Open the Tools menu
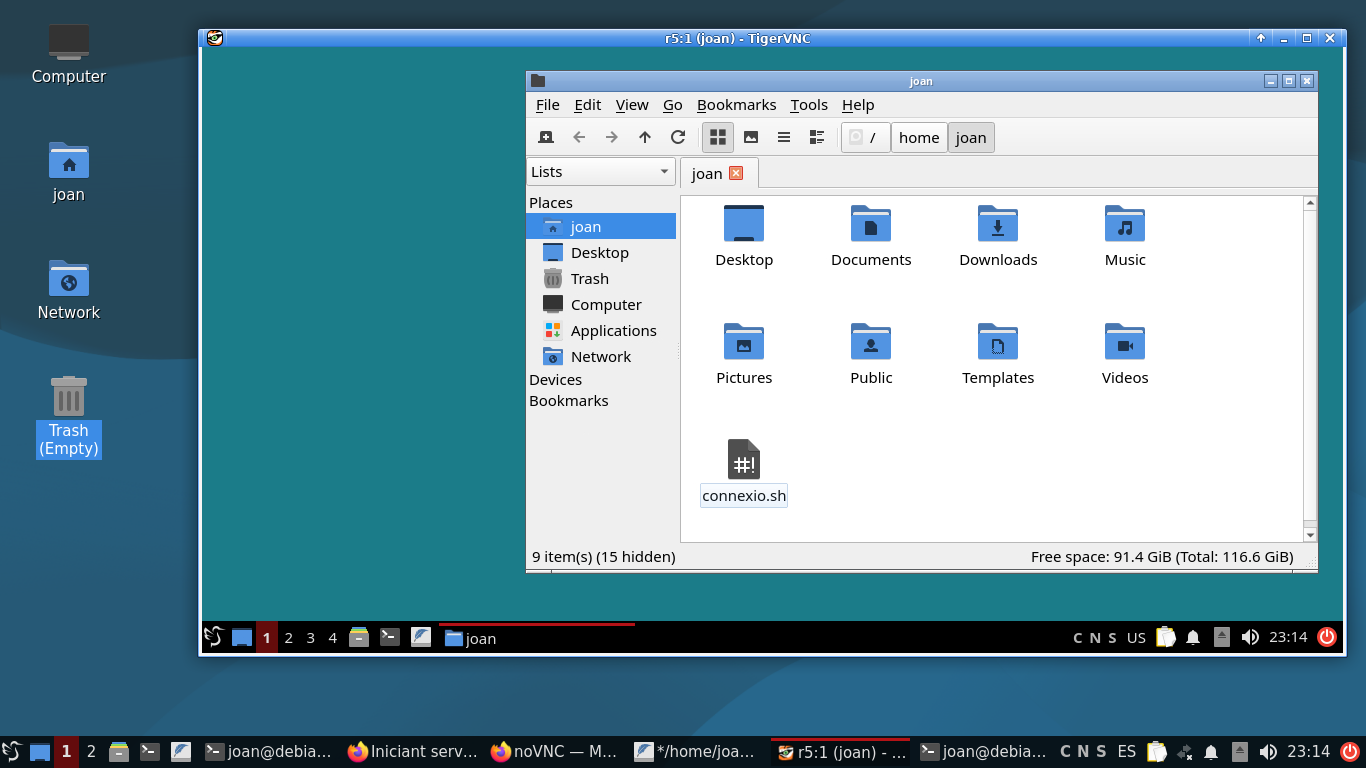This screenshot has width=1366, height=768. coord(808,105)
